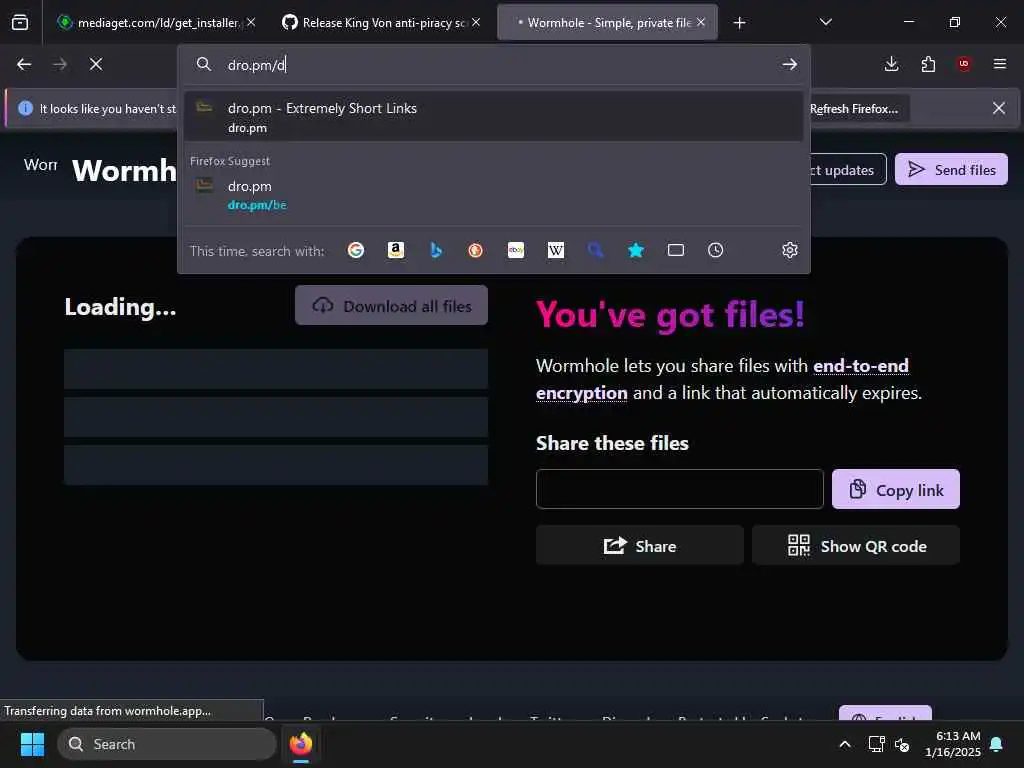
Task: Click the updates button next to Send files
Action: (x=846, y=170)
